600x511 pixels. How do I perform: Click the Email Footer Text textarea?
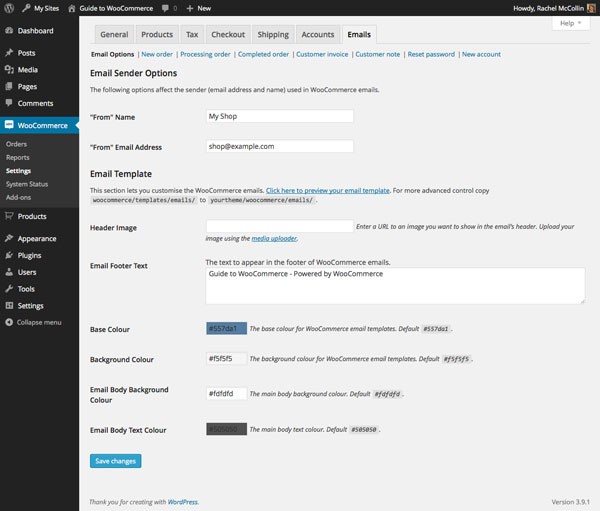(395, 286)
